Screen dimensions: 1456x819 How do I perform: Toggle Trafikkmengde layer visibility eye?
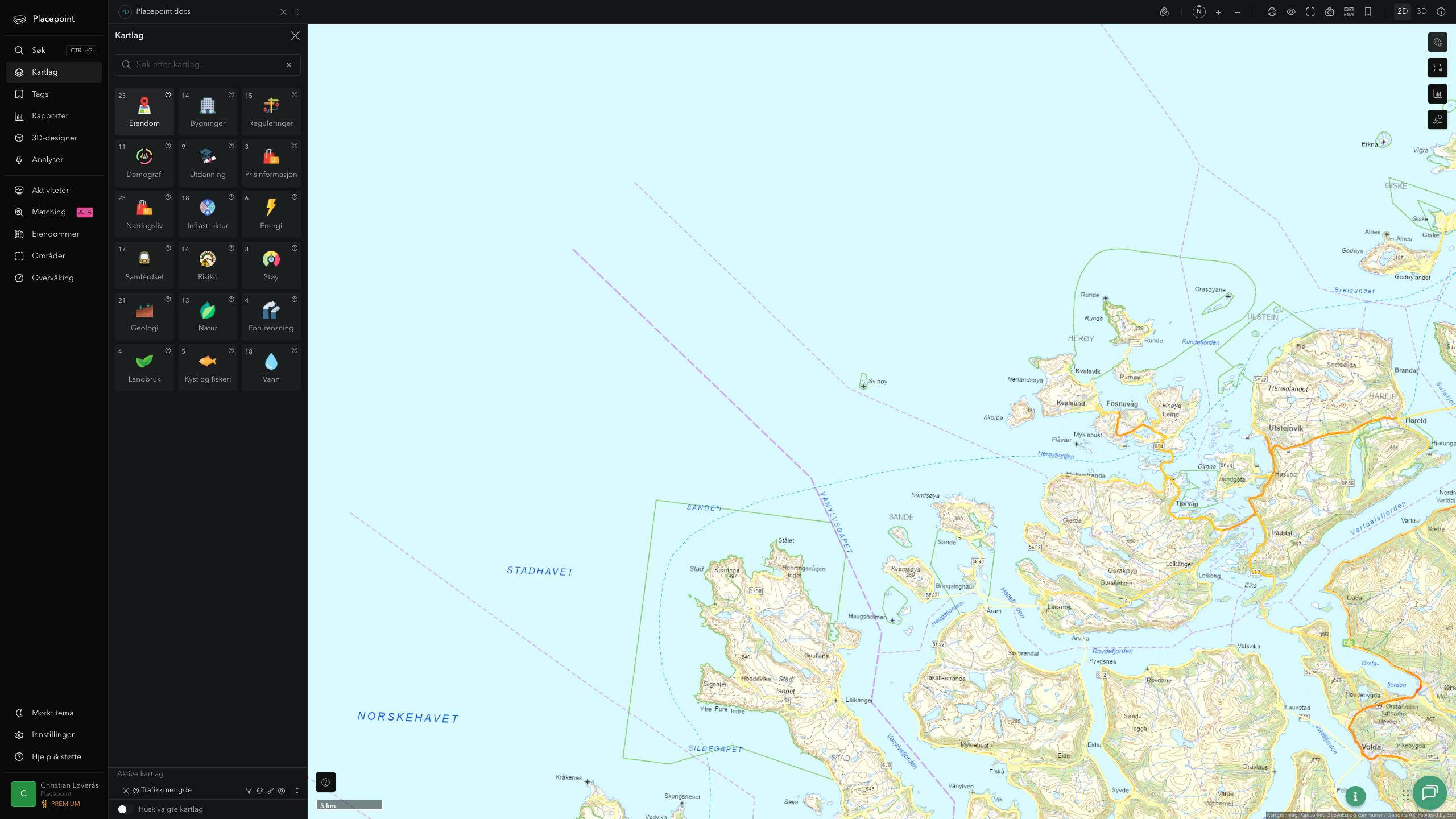click(282, 791)
